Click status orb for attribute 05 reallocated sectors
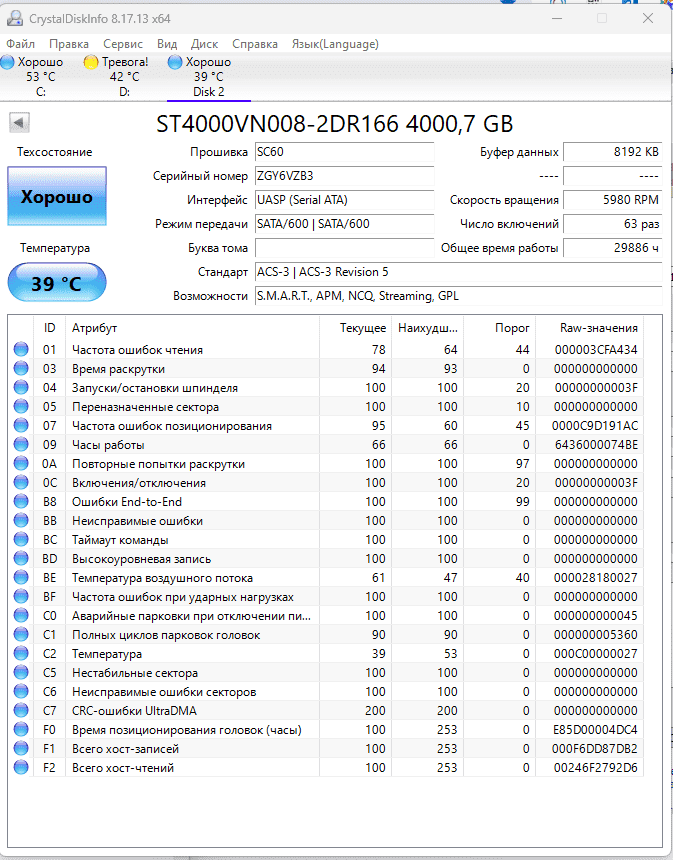Screen dimensions: 673x860 pyautogui.click(x=21, y=407)
